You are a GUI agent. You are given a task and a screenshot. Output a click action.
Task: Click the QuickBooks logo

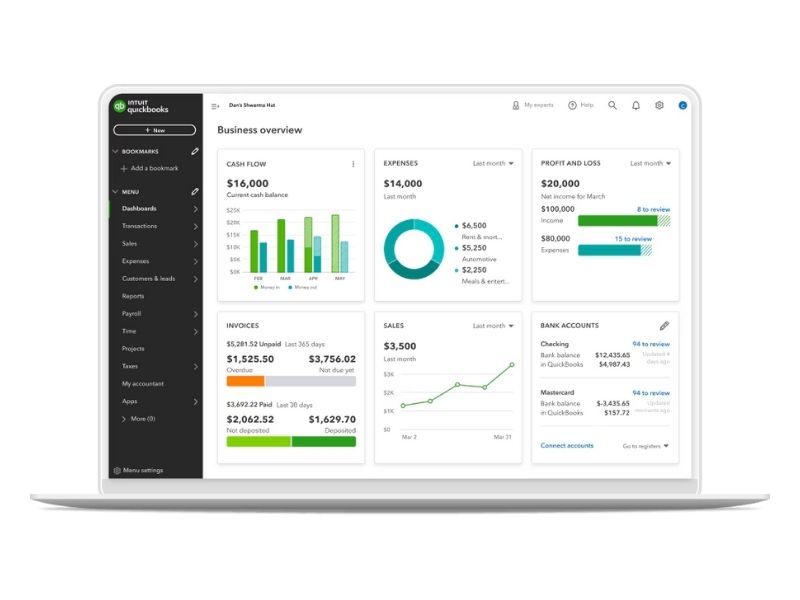pos(141,106)
